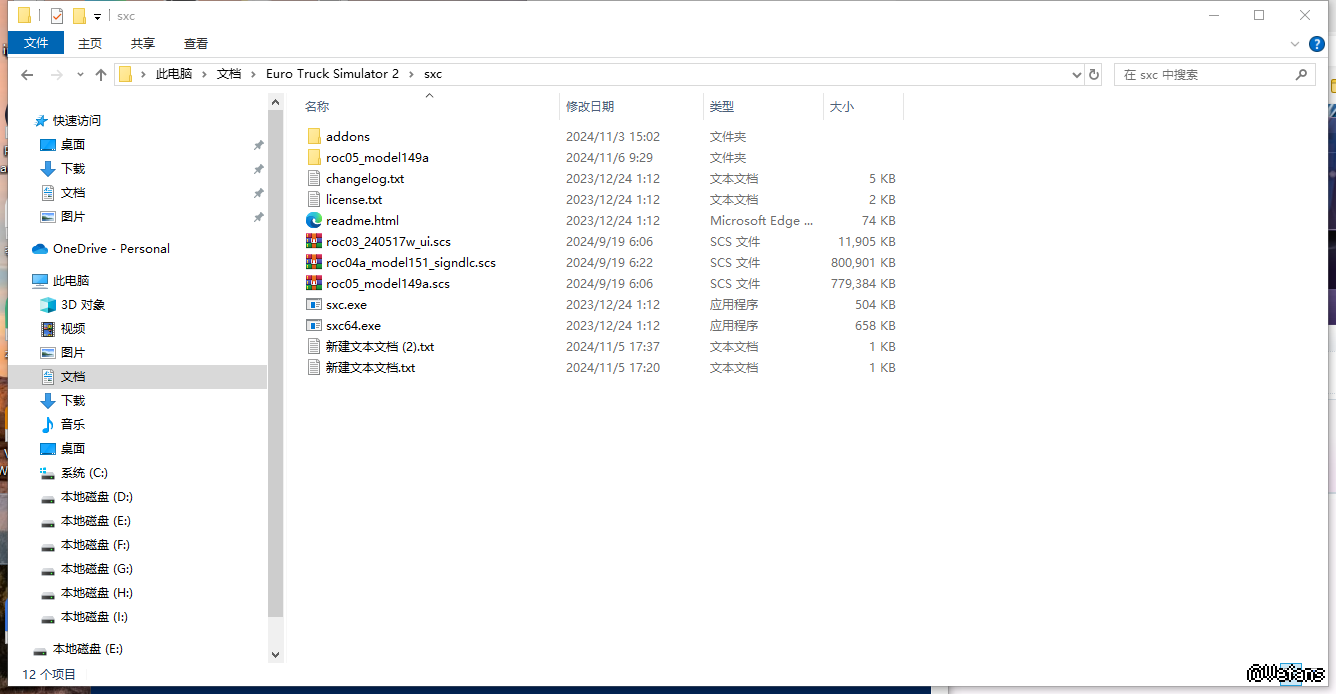This screenshot has height=694, width=1336.
Task: Open 系统 (C:) drive
Action: coord(84,472)
